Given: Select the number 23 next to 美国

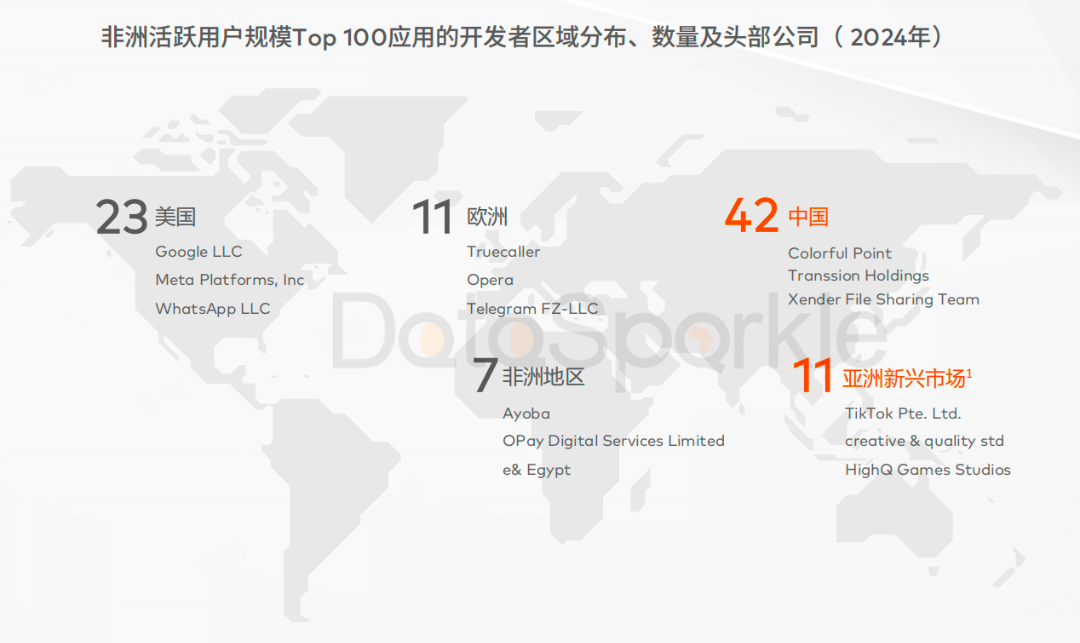Looking at the screenshot, I should [x=121, y=218].
